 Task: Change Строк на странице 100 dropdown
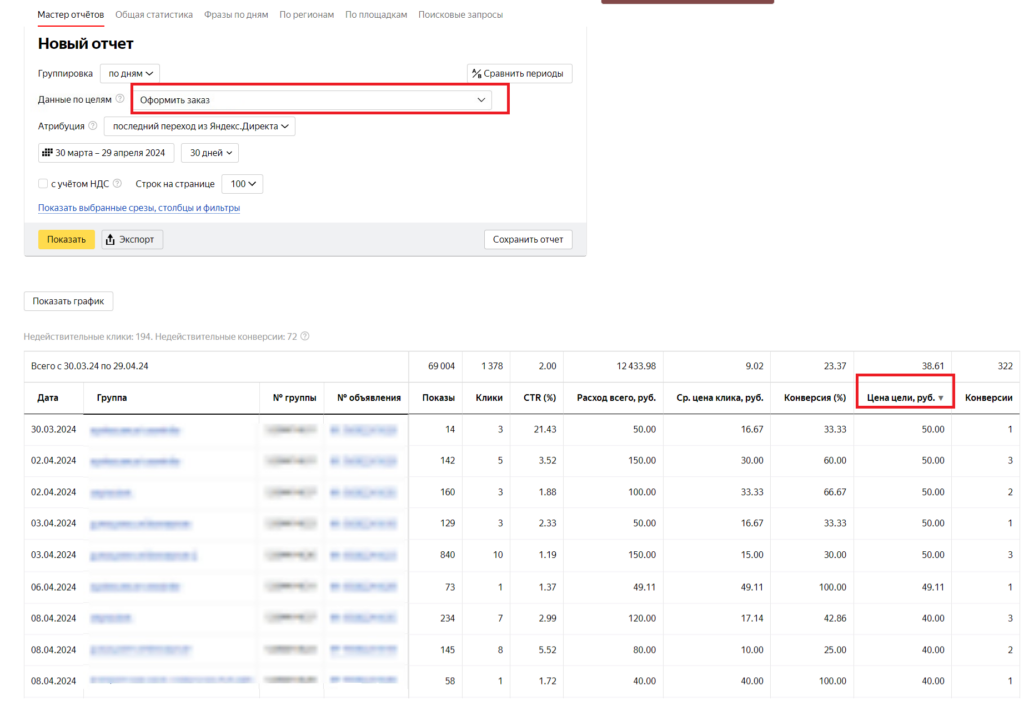click(242, 184)
